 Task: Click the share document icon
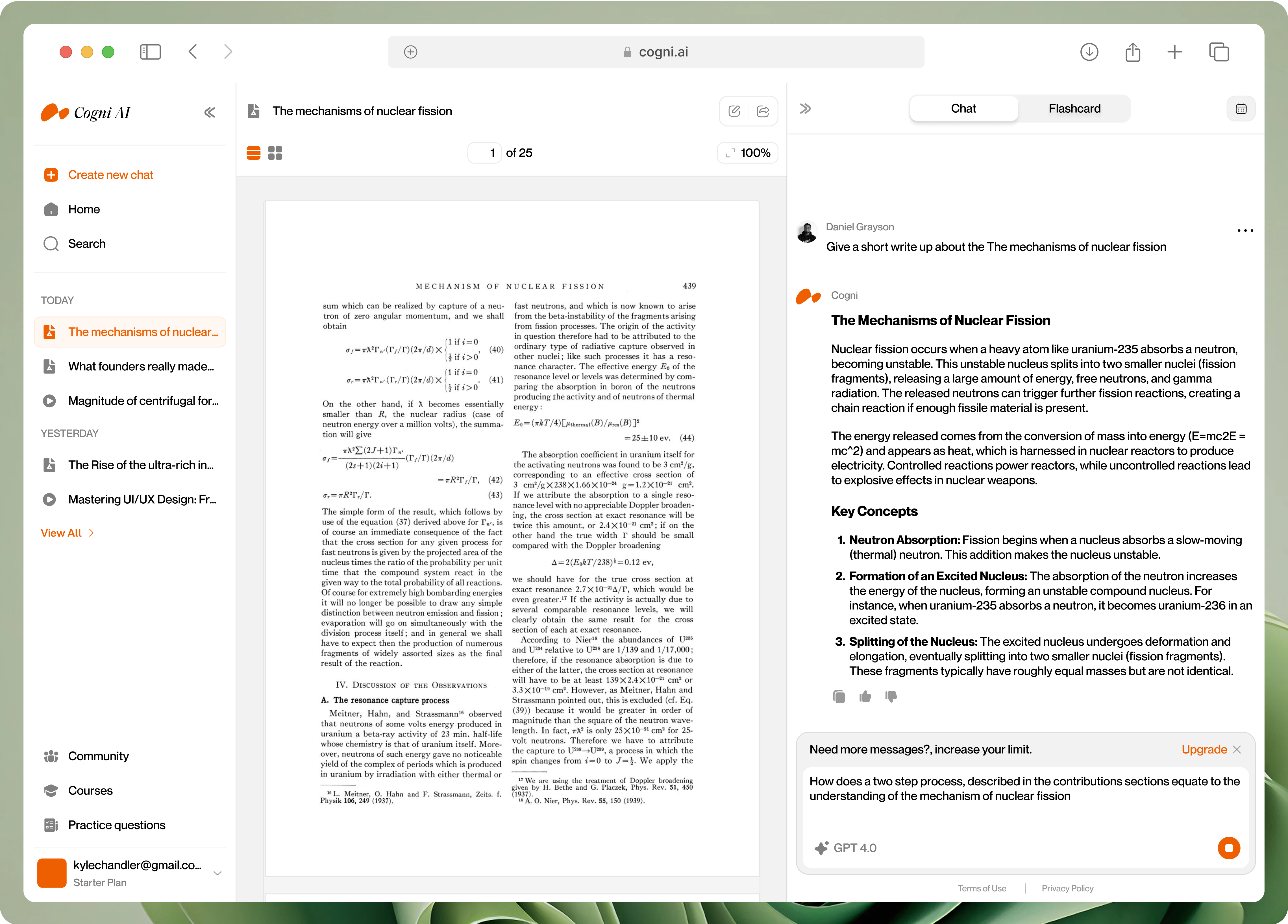[763, 111]
